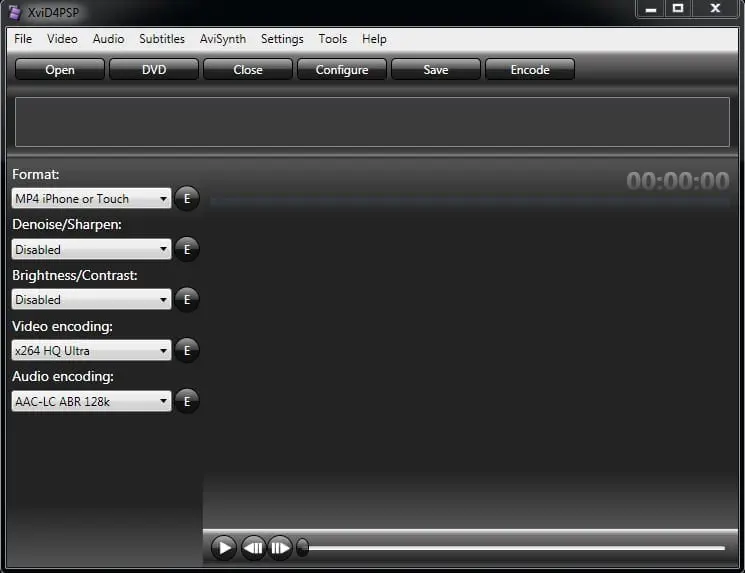Image resolution: width=745 pixels, height=573 pixels.
Task: Open the Tools menu
Action: (x=333, y=39)
